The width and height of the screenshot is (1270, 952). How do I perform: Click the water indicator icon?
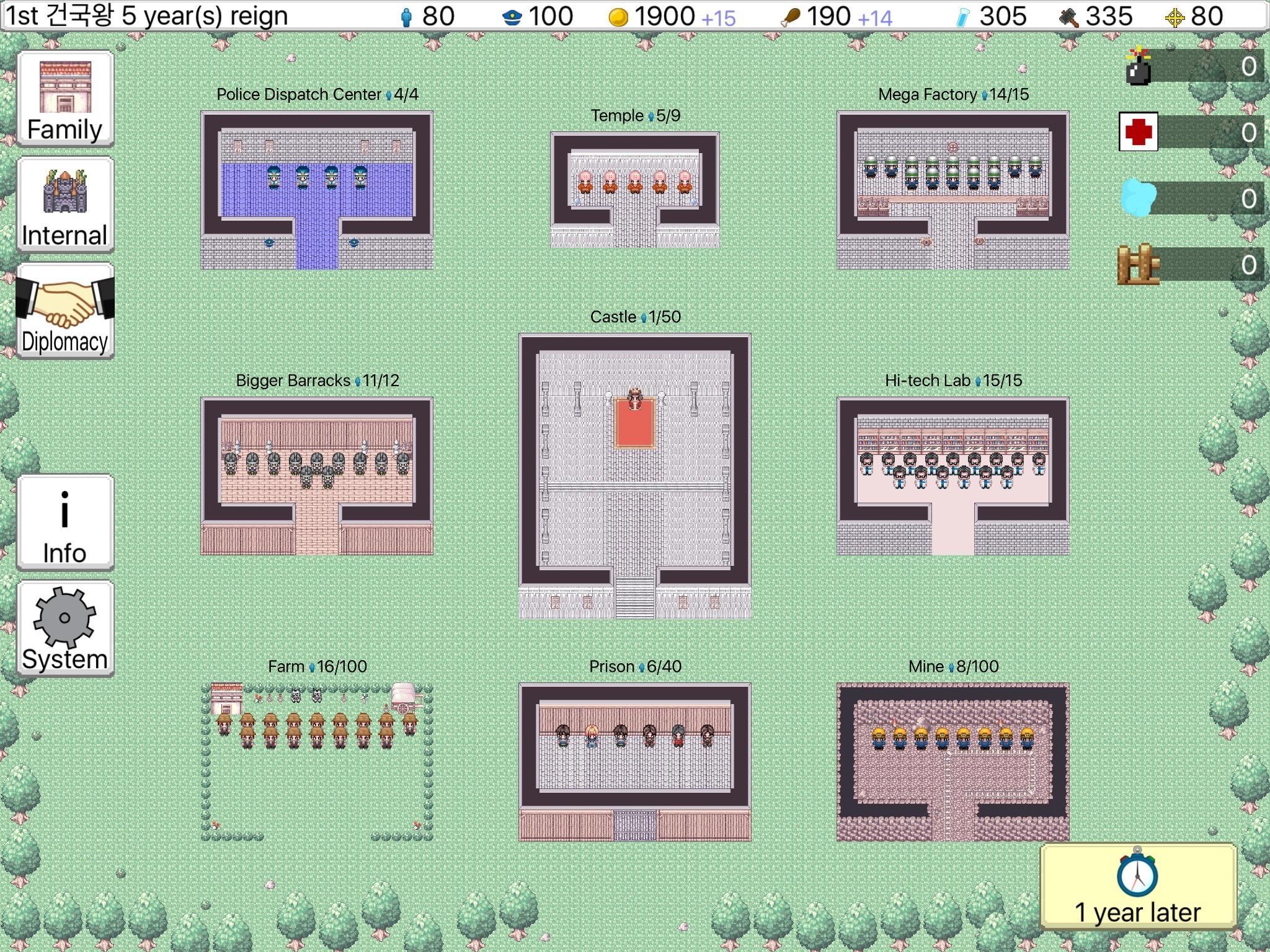tap(1140, 197)
